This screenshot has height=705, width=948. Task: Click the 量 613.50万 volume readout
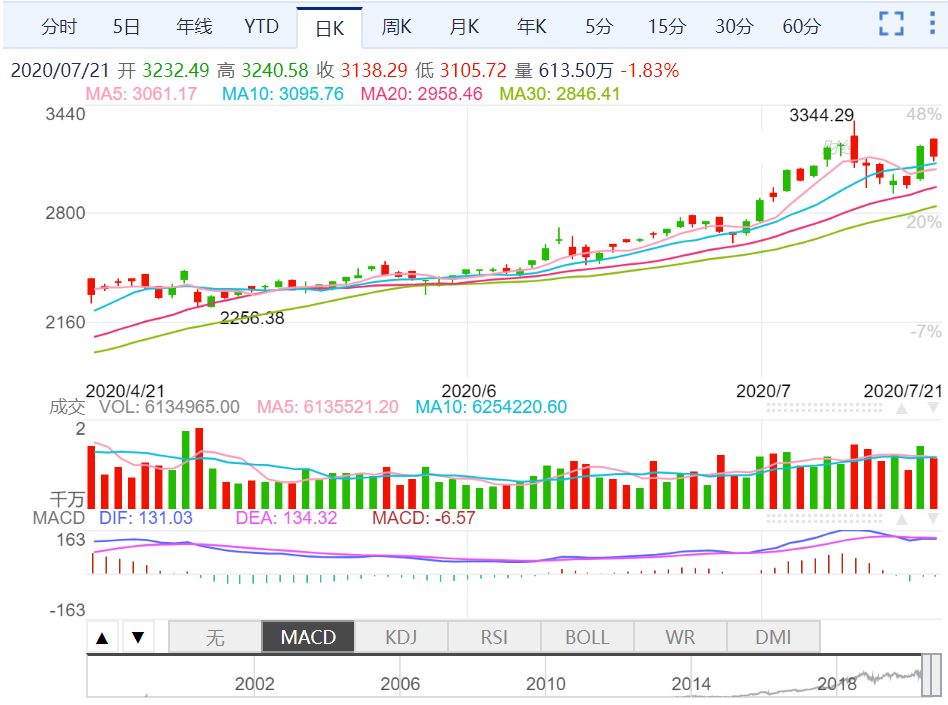(x=564, y=70)
